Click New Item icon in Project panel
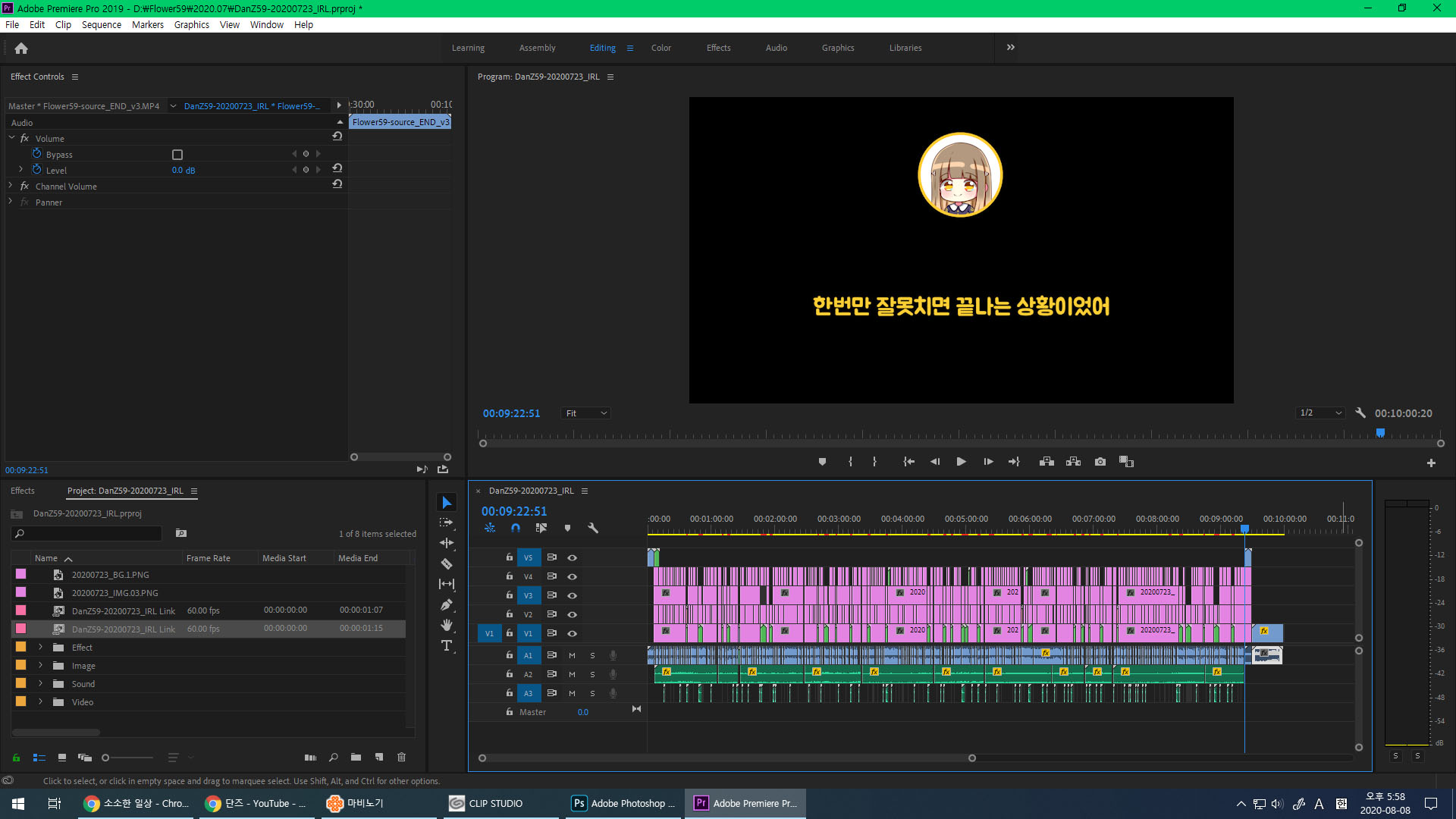 [x=379, y=757]
